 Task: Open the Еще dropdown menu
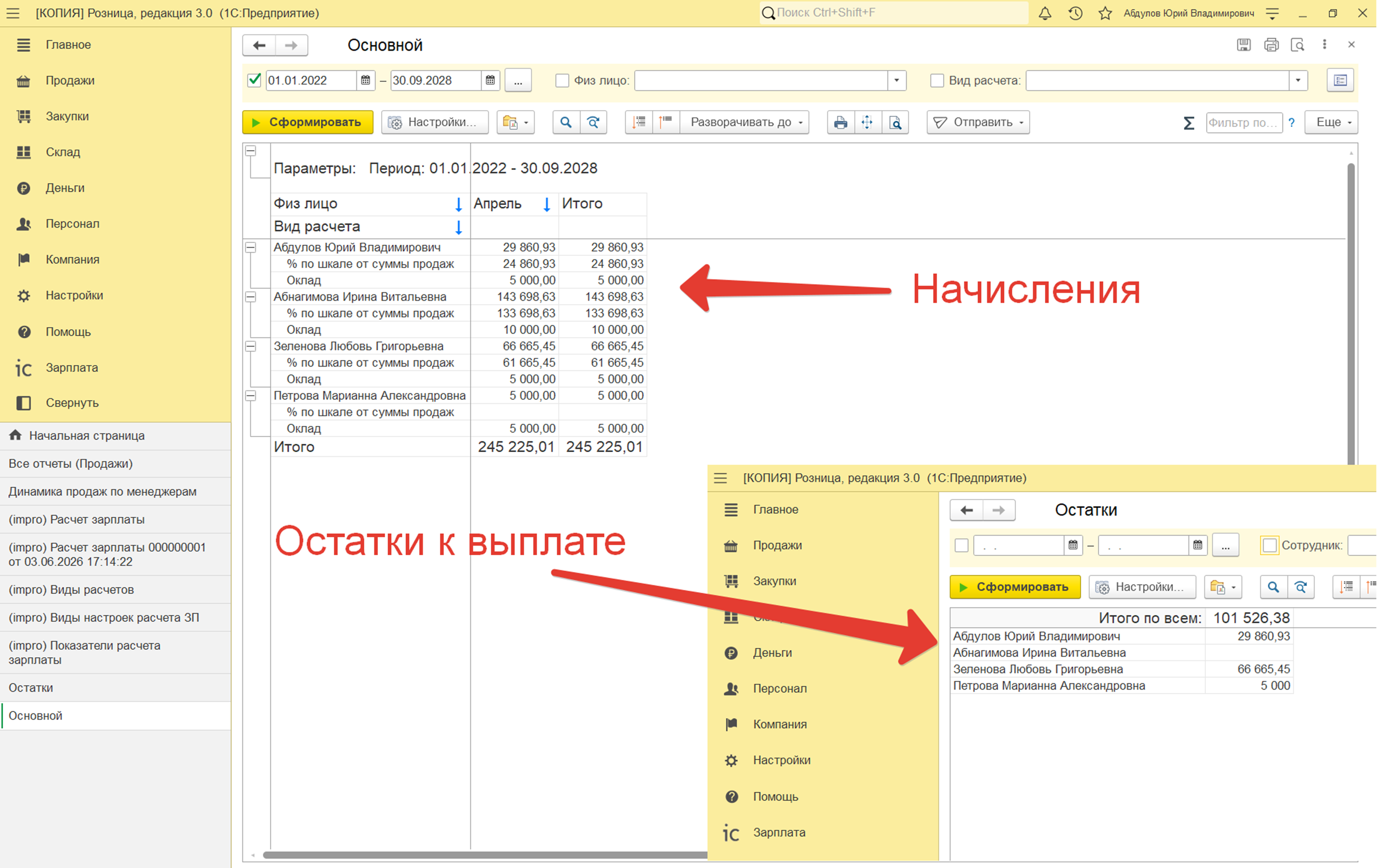[1331, 122]
